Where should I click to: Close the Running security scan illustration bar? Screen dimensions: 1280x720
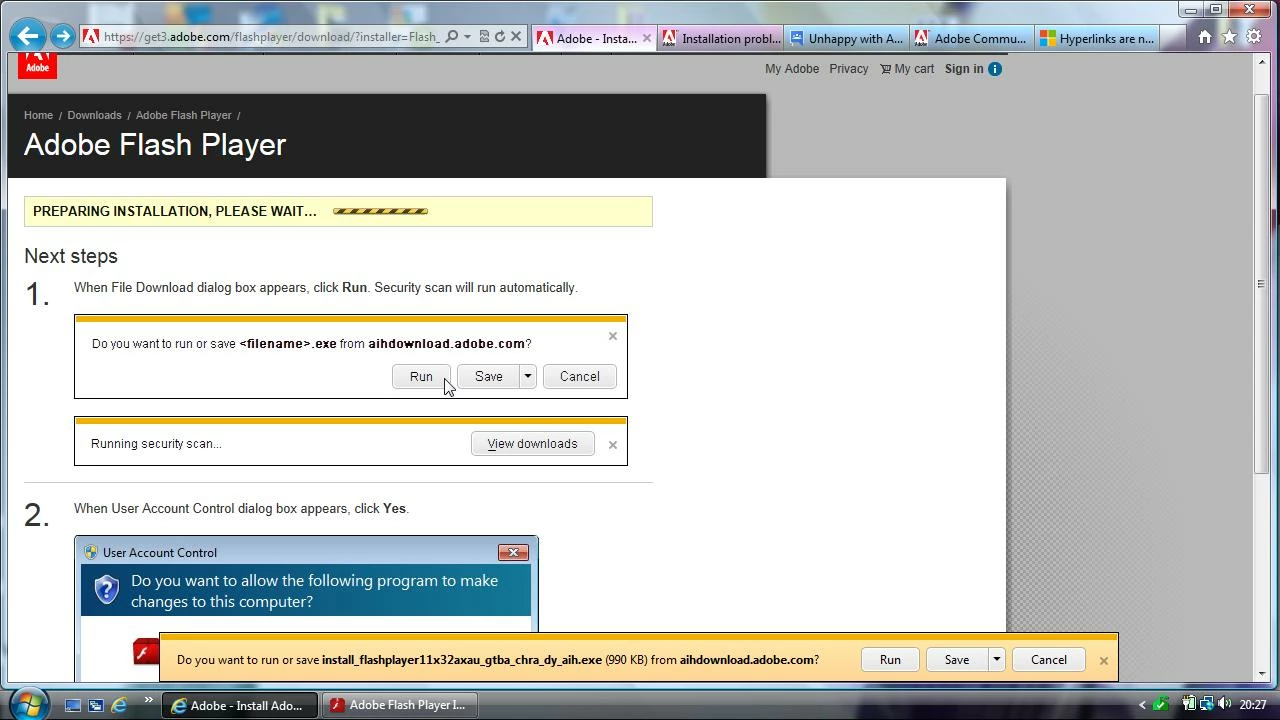click(613, 445)
